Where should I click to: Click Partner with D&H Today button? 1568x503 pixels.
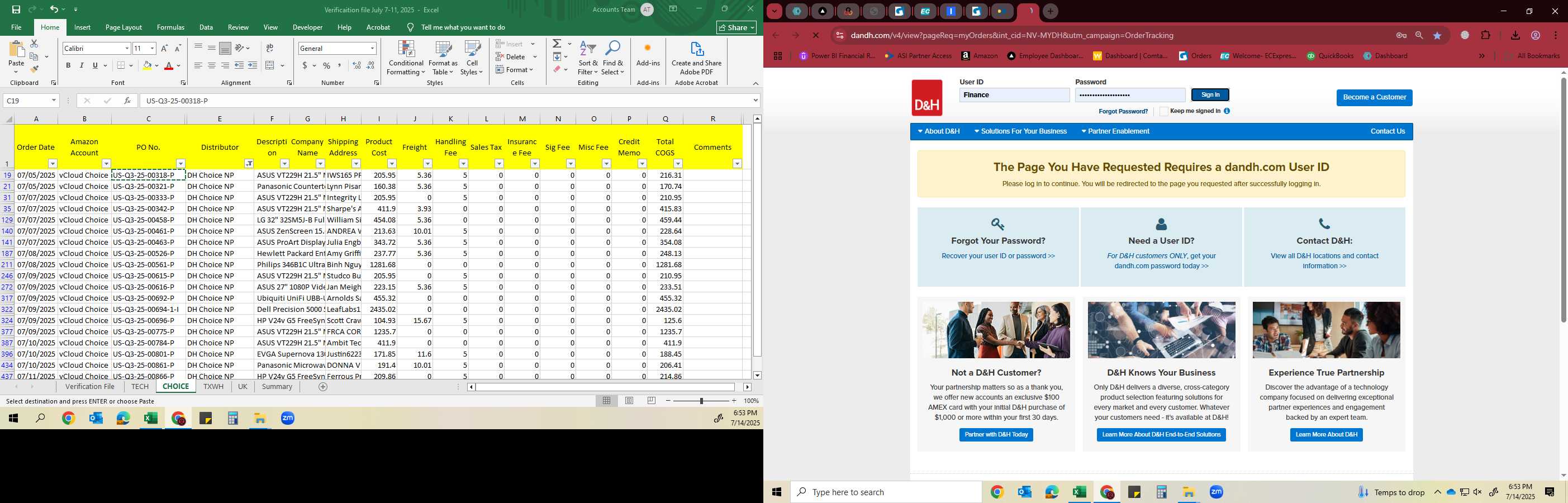pos(996,435)
